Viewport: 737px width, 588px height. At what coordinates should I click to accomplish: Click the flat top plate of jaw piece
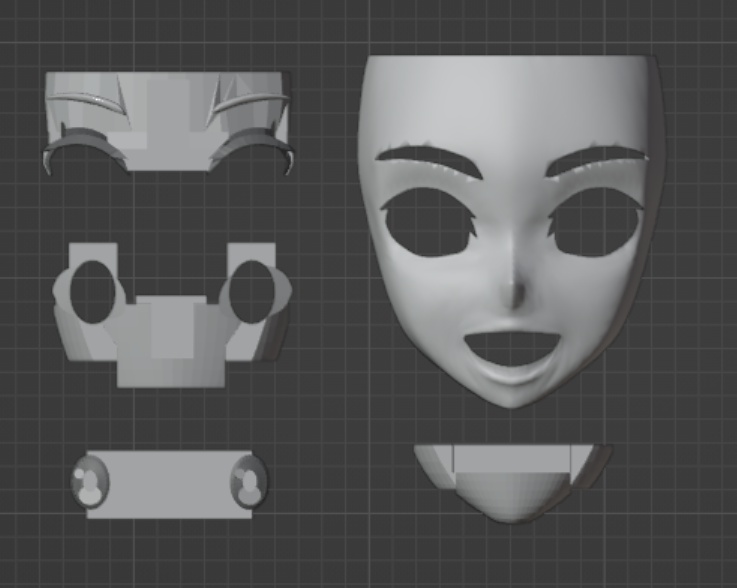point(512,459)
